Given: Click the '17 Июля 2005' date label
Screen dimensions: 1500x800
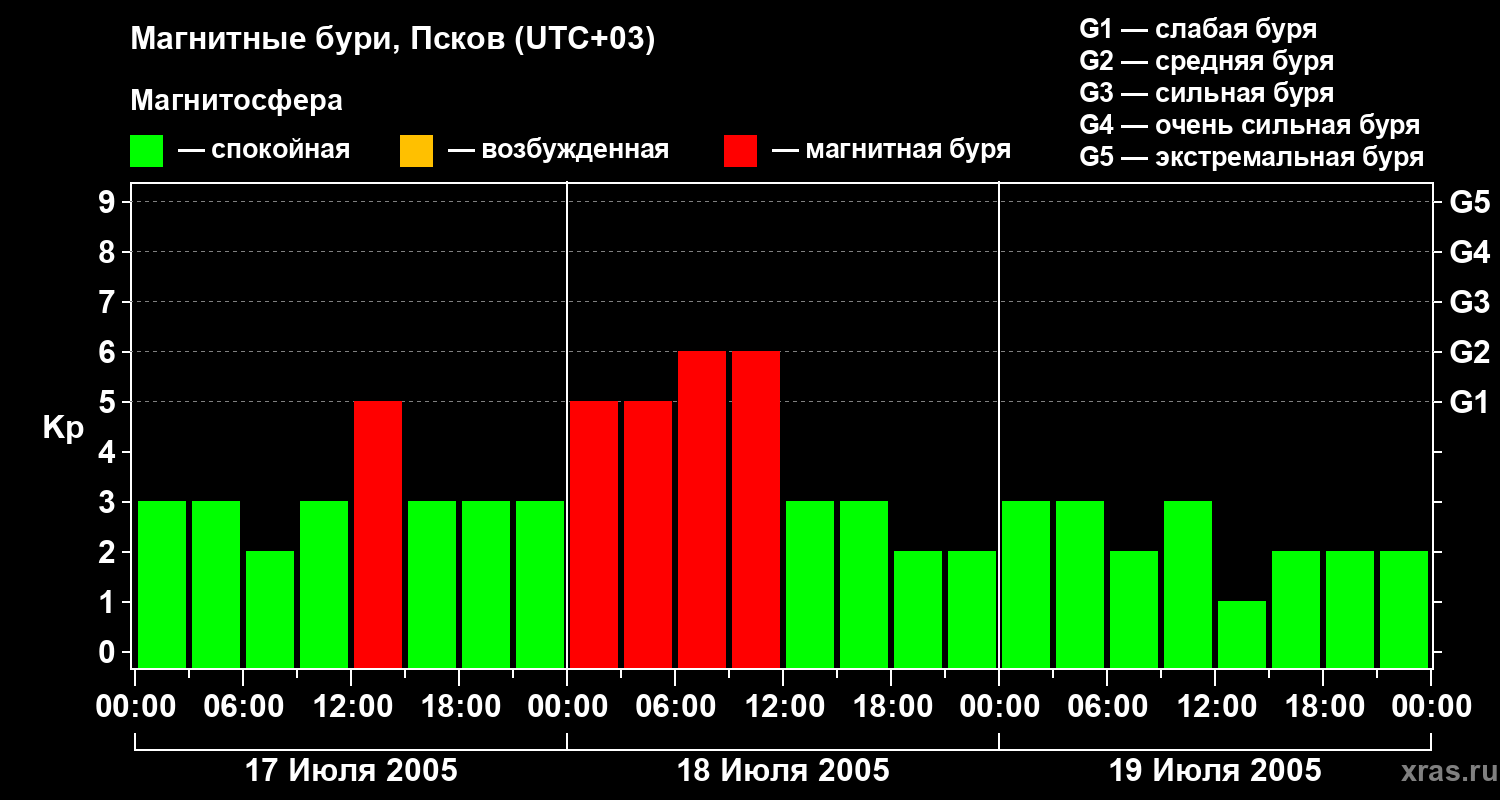Looking at the screenshot, I should click(351, 771).
